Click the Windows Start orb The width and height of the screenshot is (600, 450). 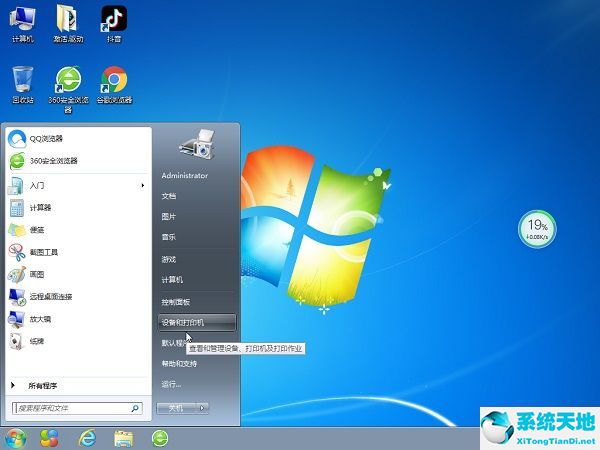tap(15, 438)
